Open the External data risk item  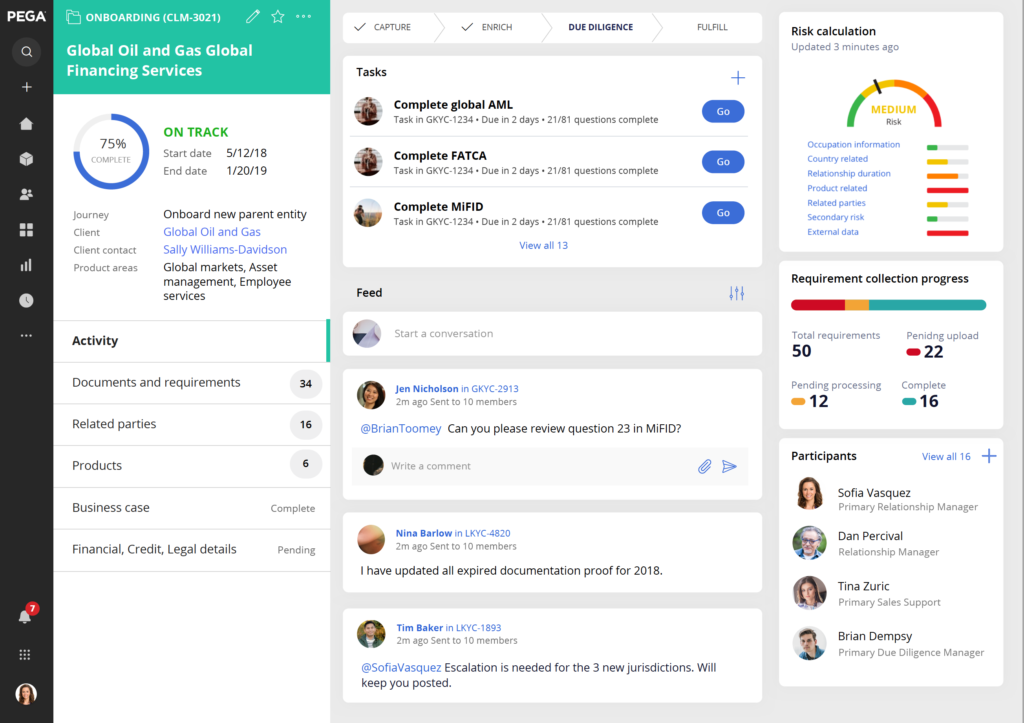click(x=833, y=232)
